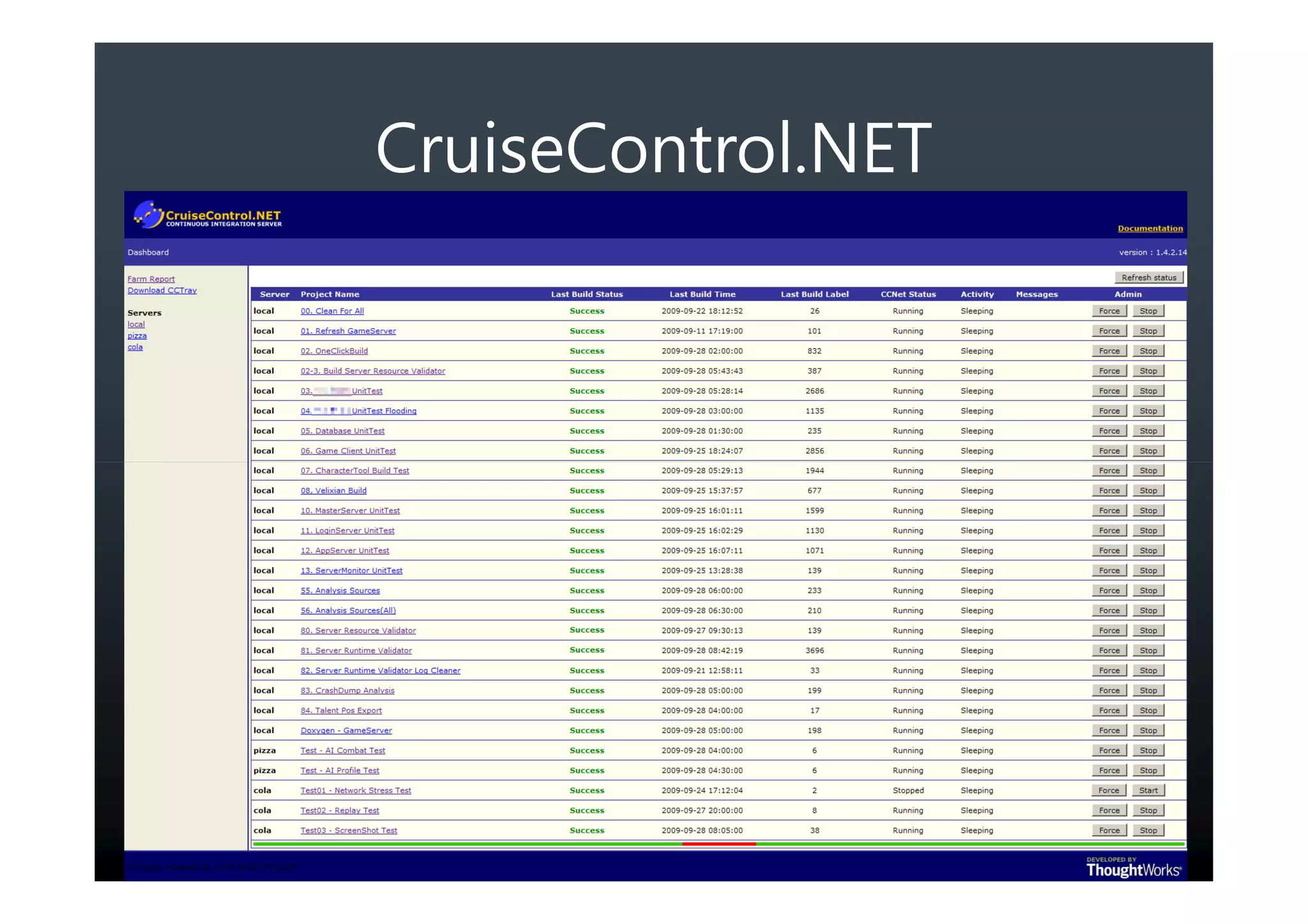Sort by the Activity column header

coord(977,294)
